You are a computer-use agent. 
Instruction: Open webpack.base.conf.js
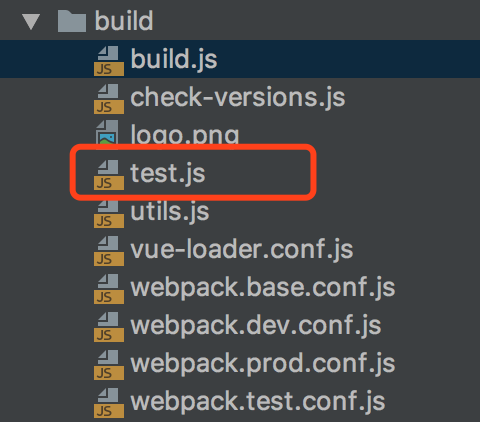(x=263, y=287)
